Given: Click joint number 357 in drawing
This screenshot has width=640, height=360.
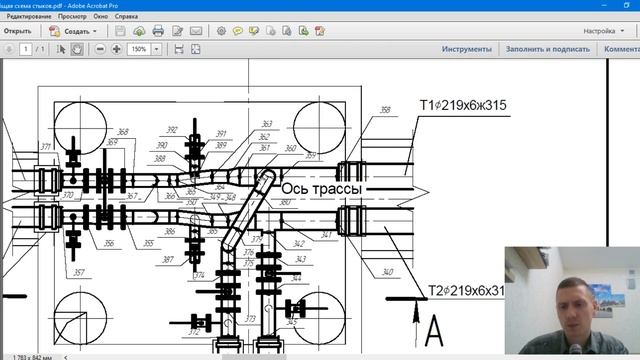Looking at the screenshot, I should (79, 272).
